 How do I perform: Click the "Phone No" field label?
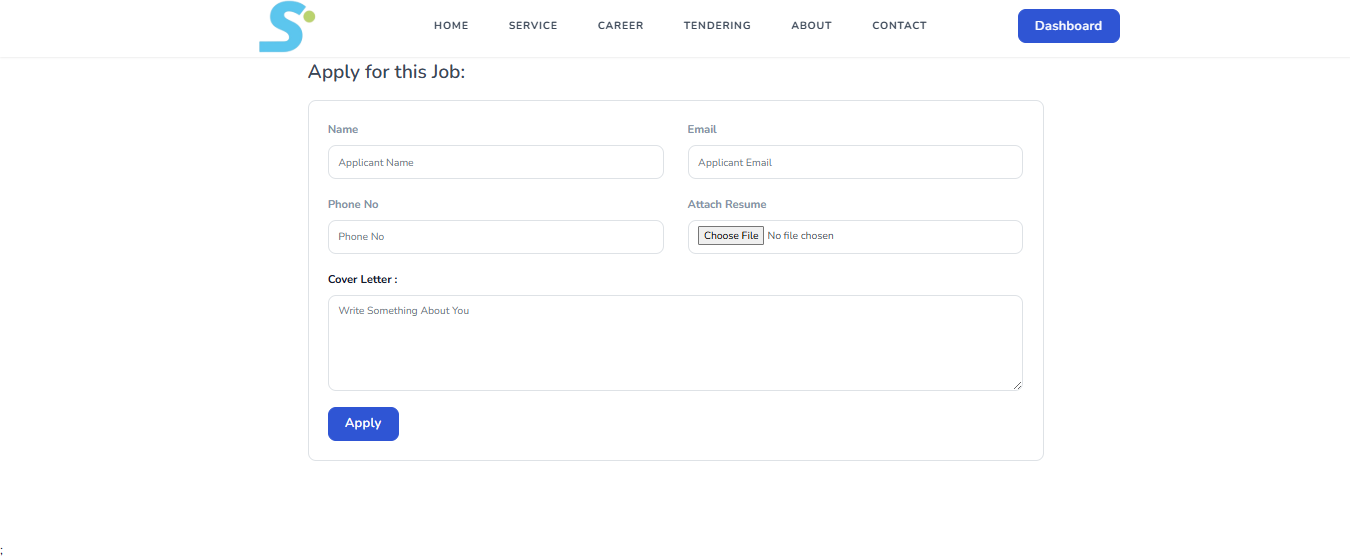(x=353, y=204)
